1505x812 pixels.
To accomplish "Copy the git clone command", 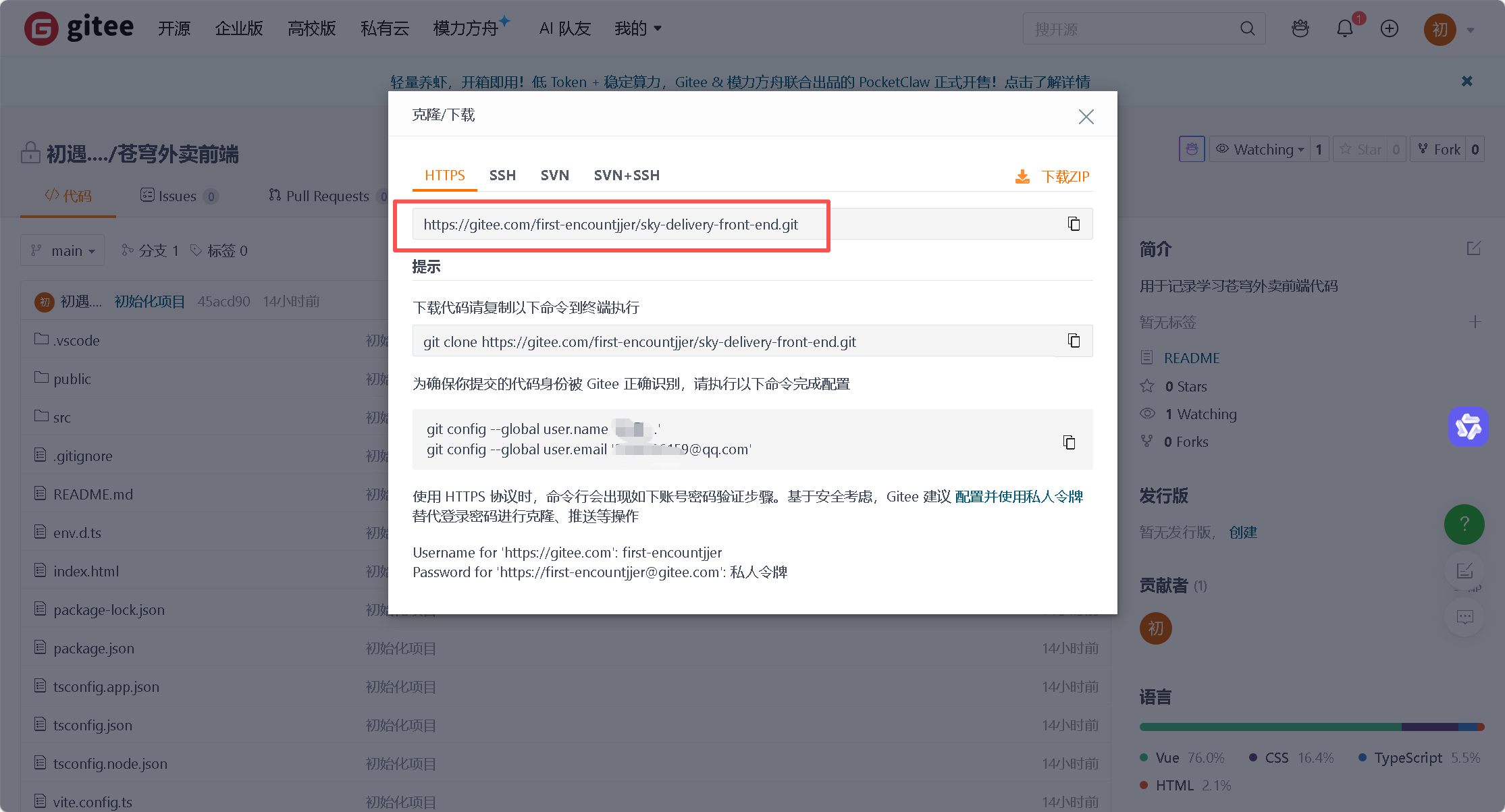I will [x=1074, y=341].
